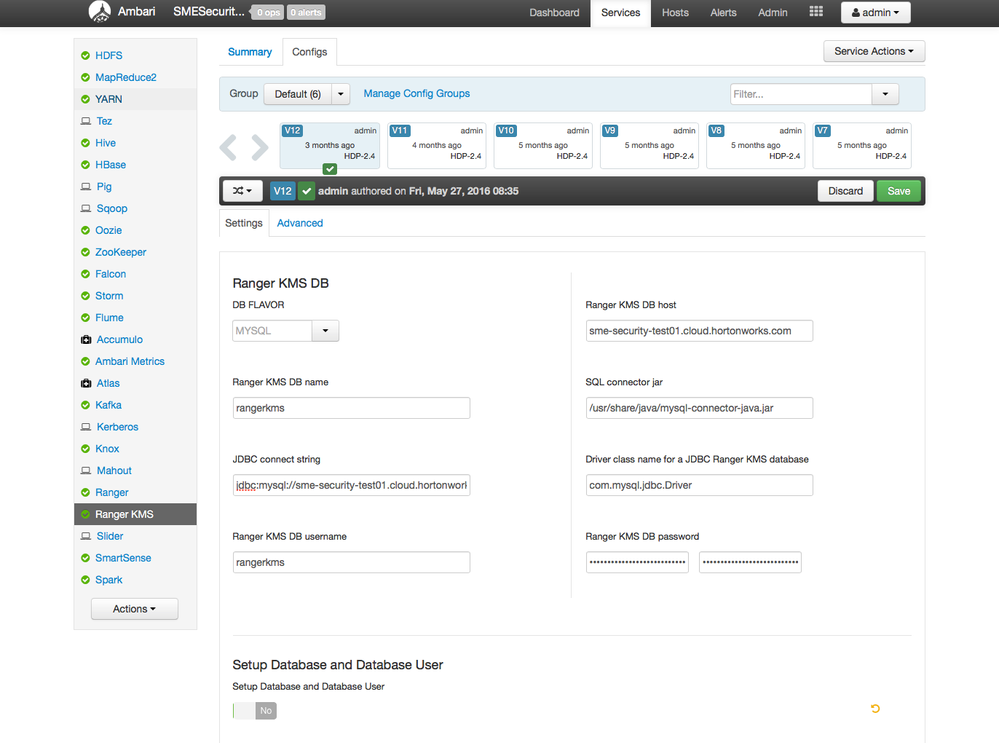Switch to the Summary tab
Screen dimensions: 999x743
click(250, 52)
